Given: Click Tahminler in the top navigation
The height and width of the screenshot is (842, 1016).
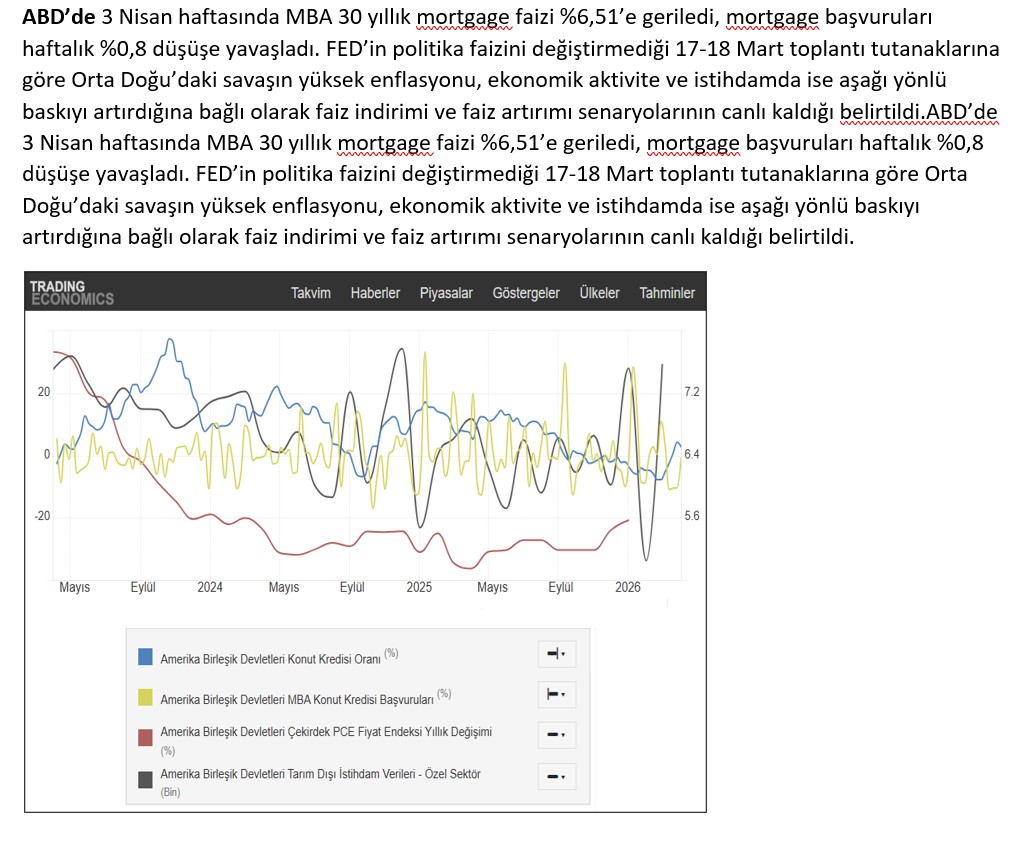Looking at the screenshot, I should pos(667,293).
